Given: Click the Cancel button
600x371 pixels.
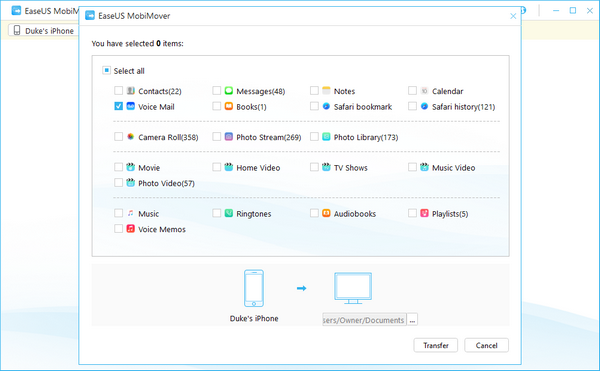Looking at the screenshot, I should [486, 345].
